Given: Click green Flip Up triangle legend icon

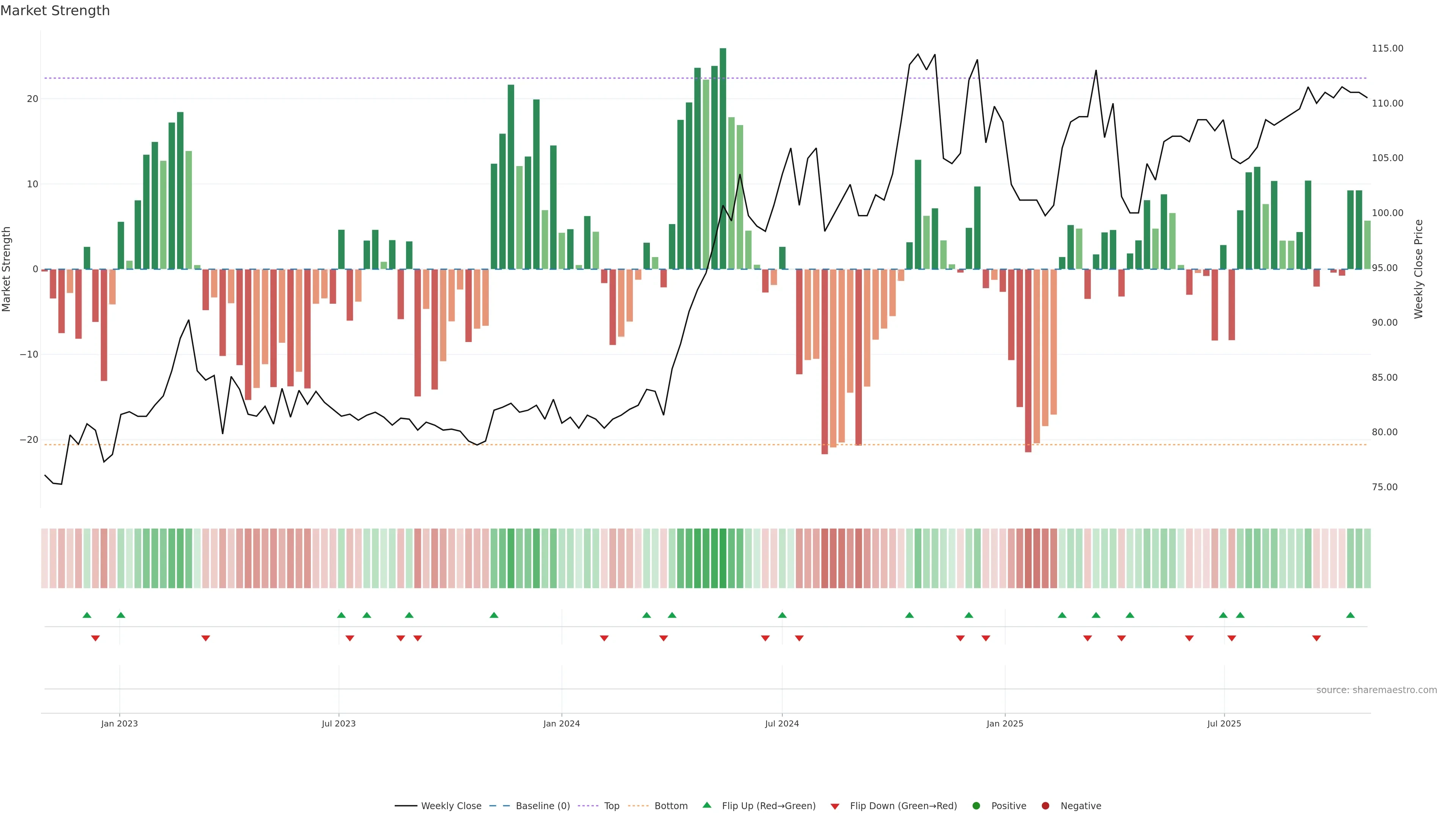Looking at the screenshot, I should (706, 805).
